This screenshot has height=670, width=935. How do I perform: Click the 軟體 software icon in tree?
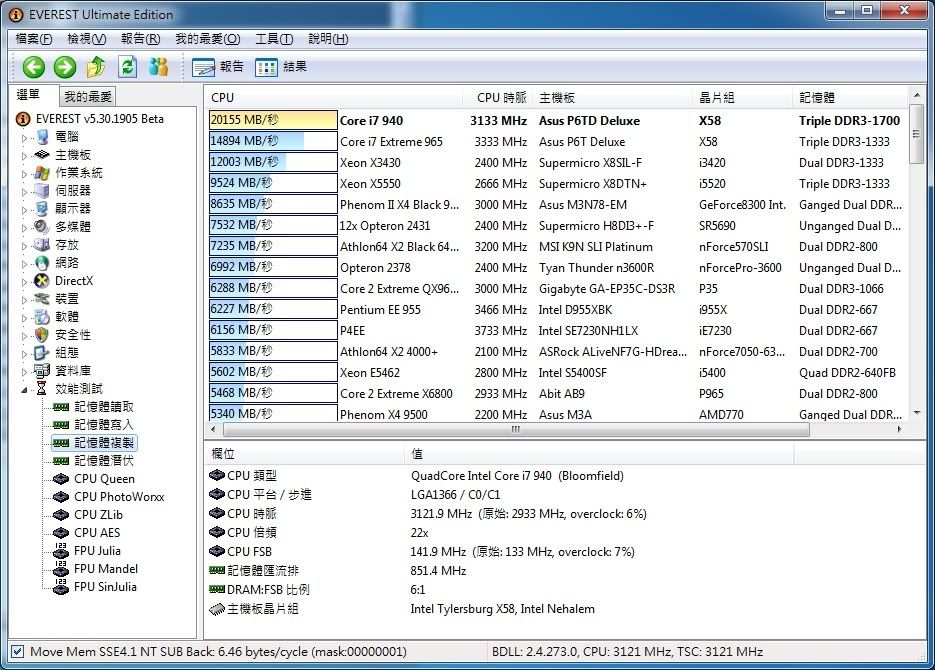(x=42, y=317)
